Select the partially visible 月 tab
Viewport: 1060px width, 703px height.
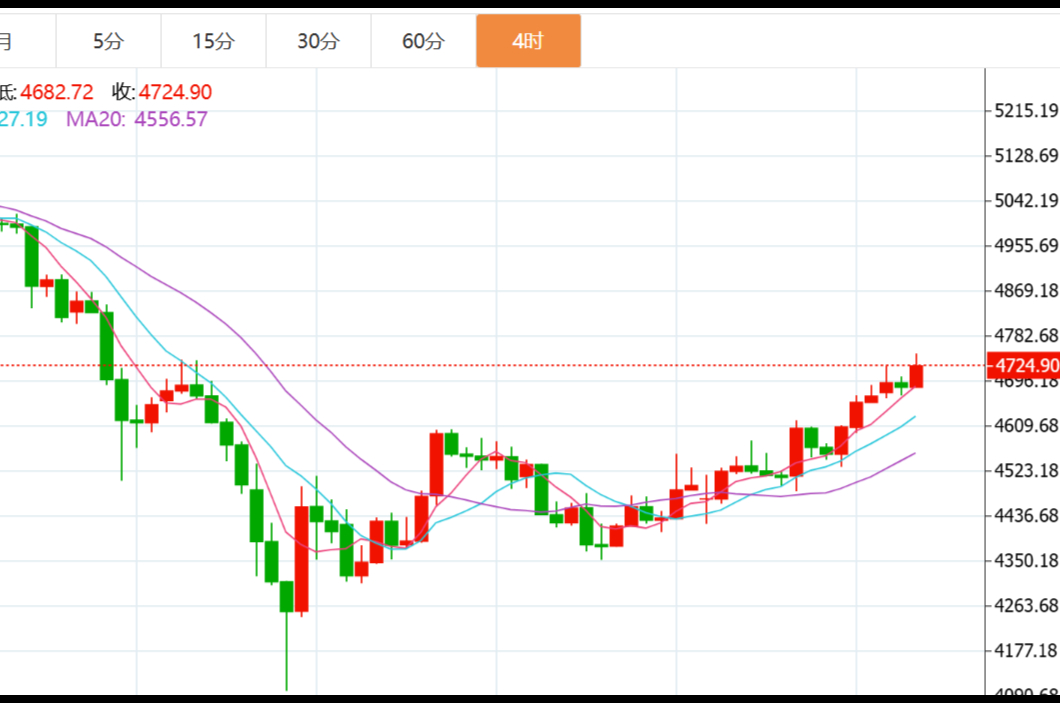tap(8, 41)
